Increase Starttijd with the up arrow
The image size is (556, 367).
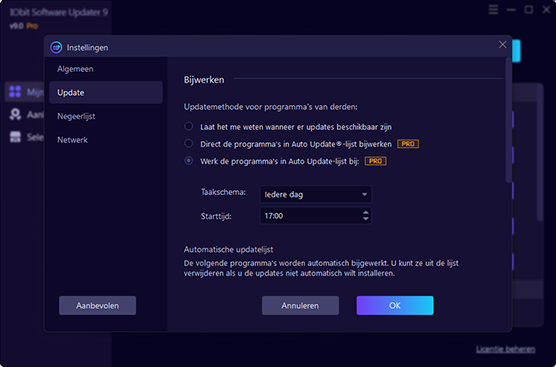click(366, 212)
